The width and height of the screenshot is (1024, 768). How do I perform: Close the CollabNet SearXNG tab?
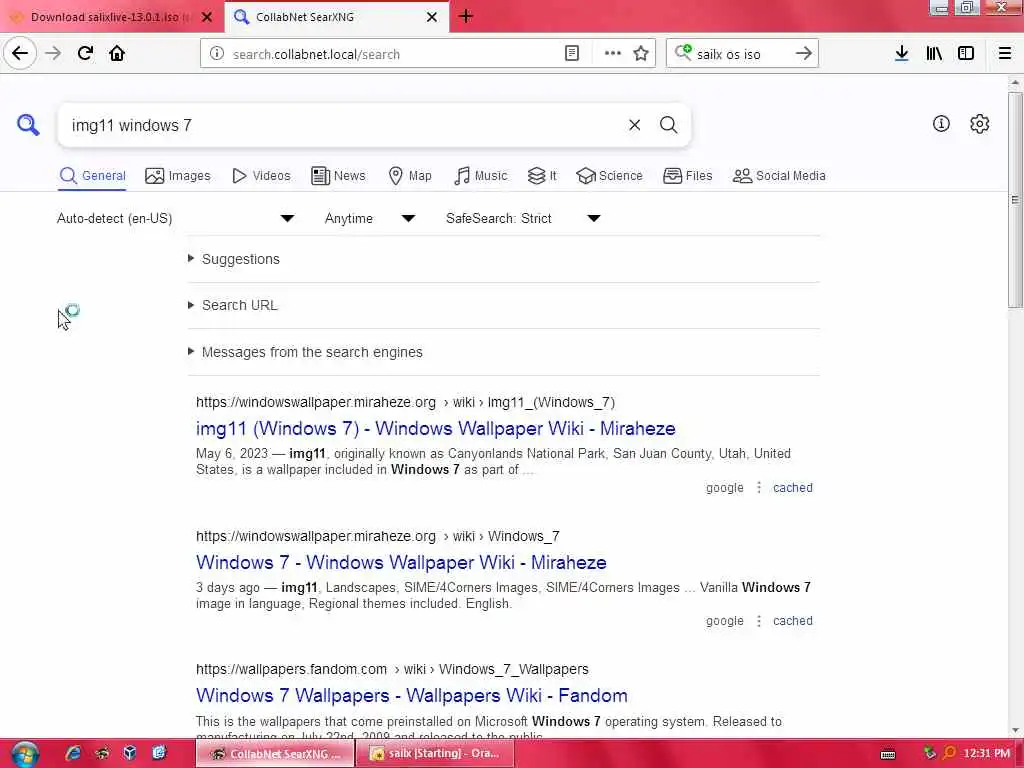pos(432,17)
